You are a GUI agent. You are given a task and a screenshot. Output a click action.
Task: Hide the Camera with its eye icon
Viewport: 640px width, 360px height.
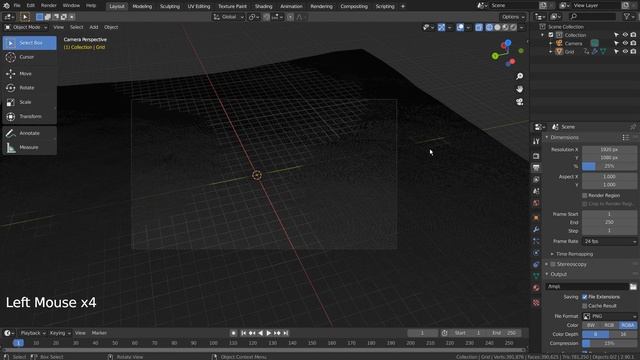coord(625,43)
